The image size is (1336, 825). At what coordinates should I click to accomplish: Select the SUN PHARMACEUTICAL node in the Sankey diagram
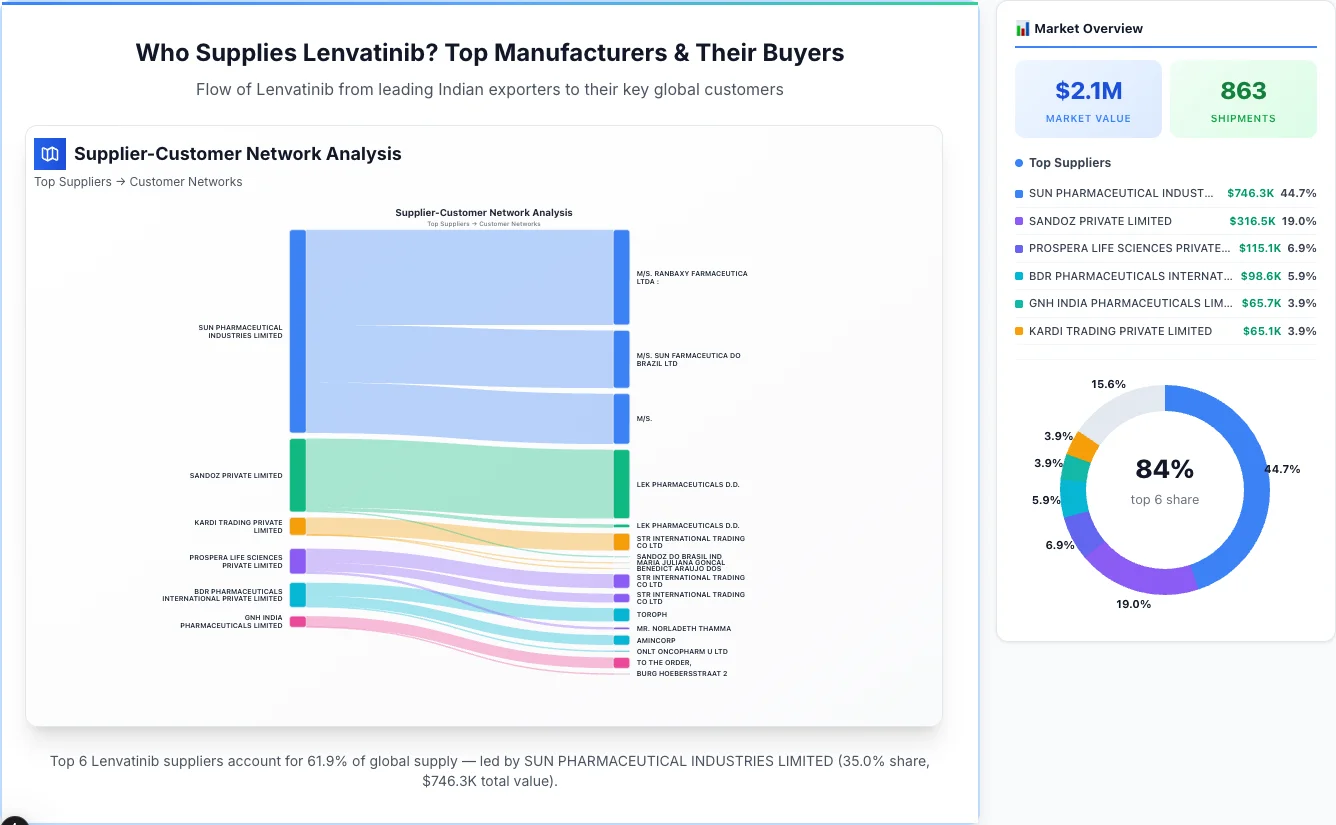pyautogui.click(x=295, y=330)
